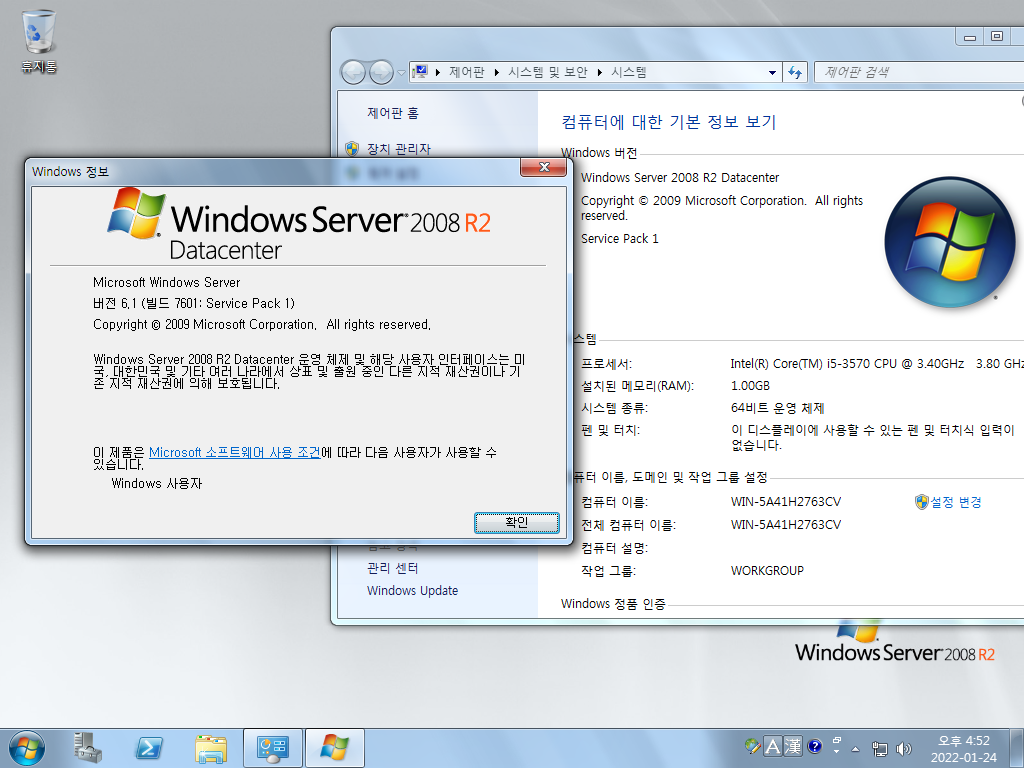Click the Start orb button

point(27,748)
